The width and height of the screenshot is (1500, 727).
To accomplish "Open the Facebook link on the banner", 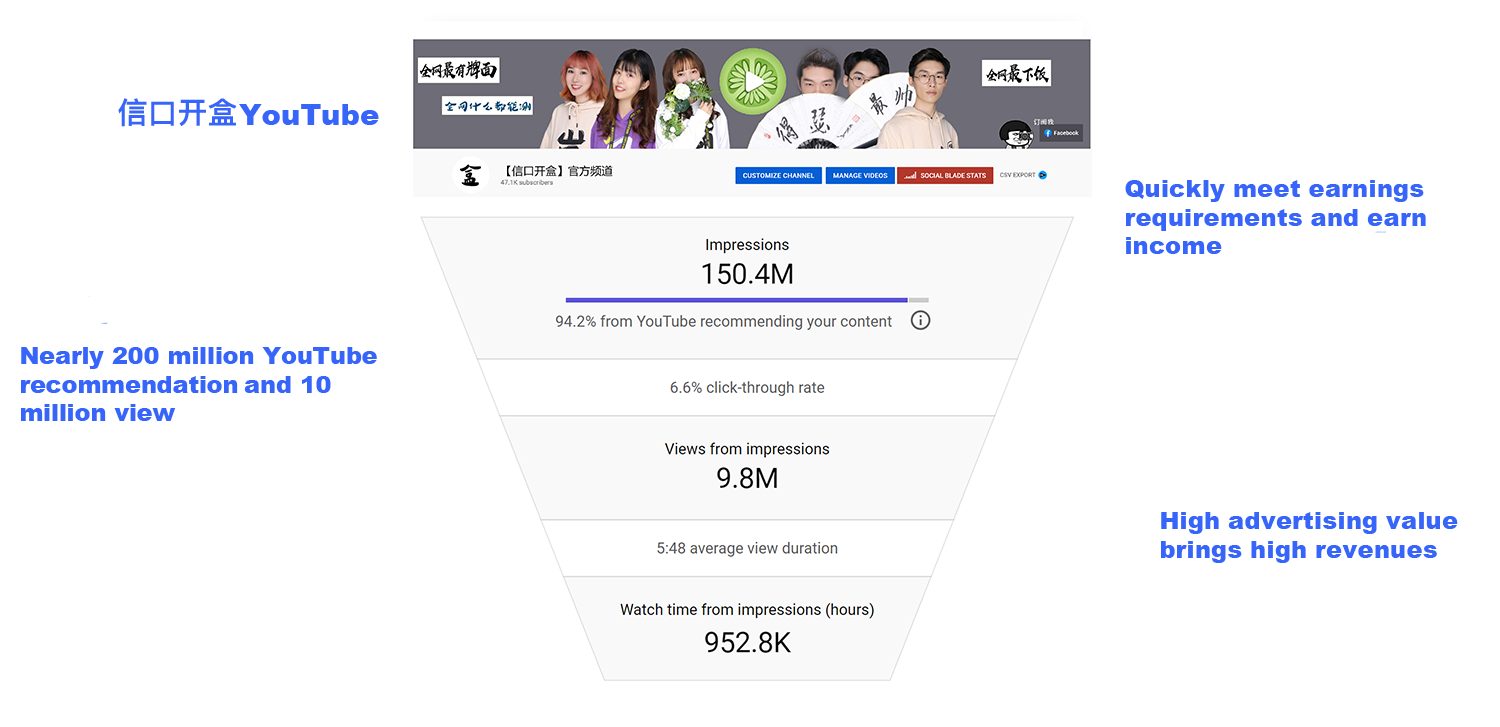I will pyautogui.click(x=1061, y=133).
